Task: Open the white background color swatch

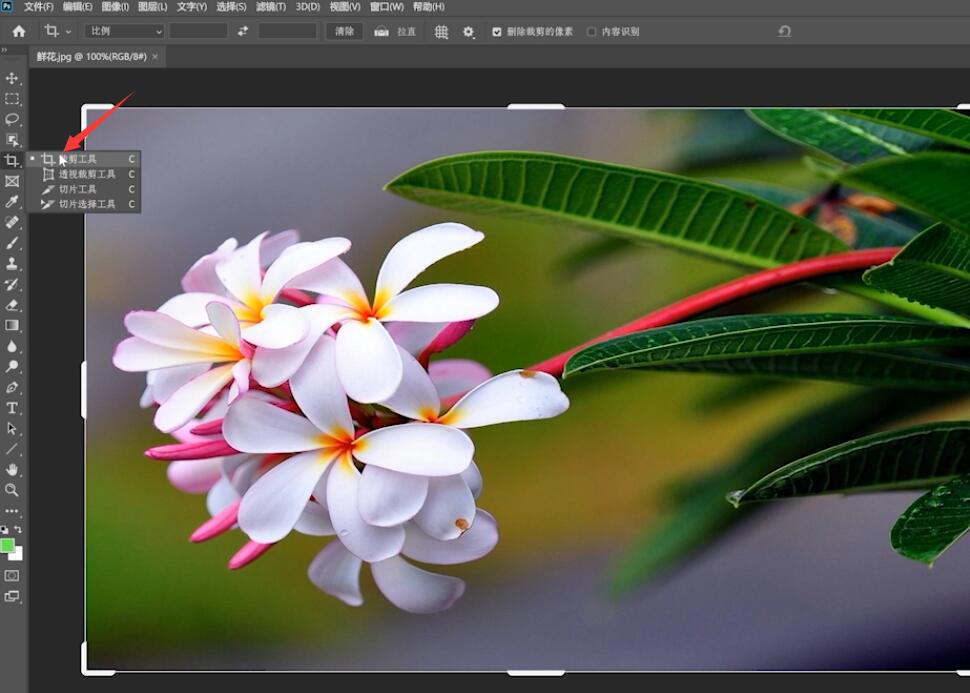Action: click(18, 556)
